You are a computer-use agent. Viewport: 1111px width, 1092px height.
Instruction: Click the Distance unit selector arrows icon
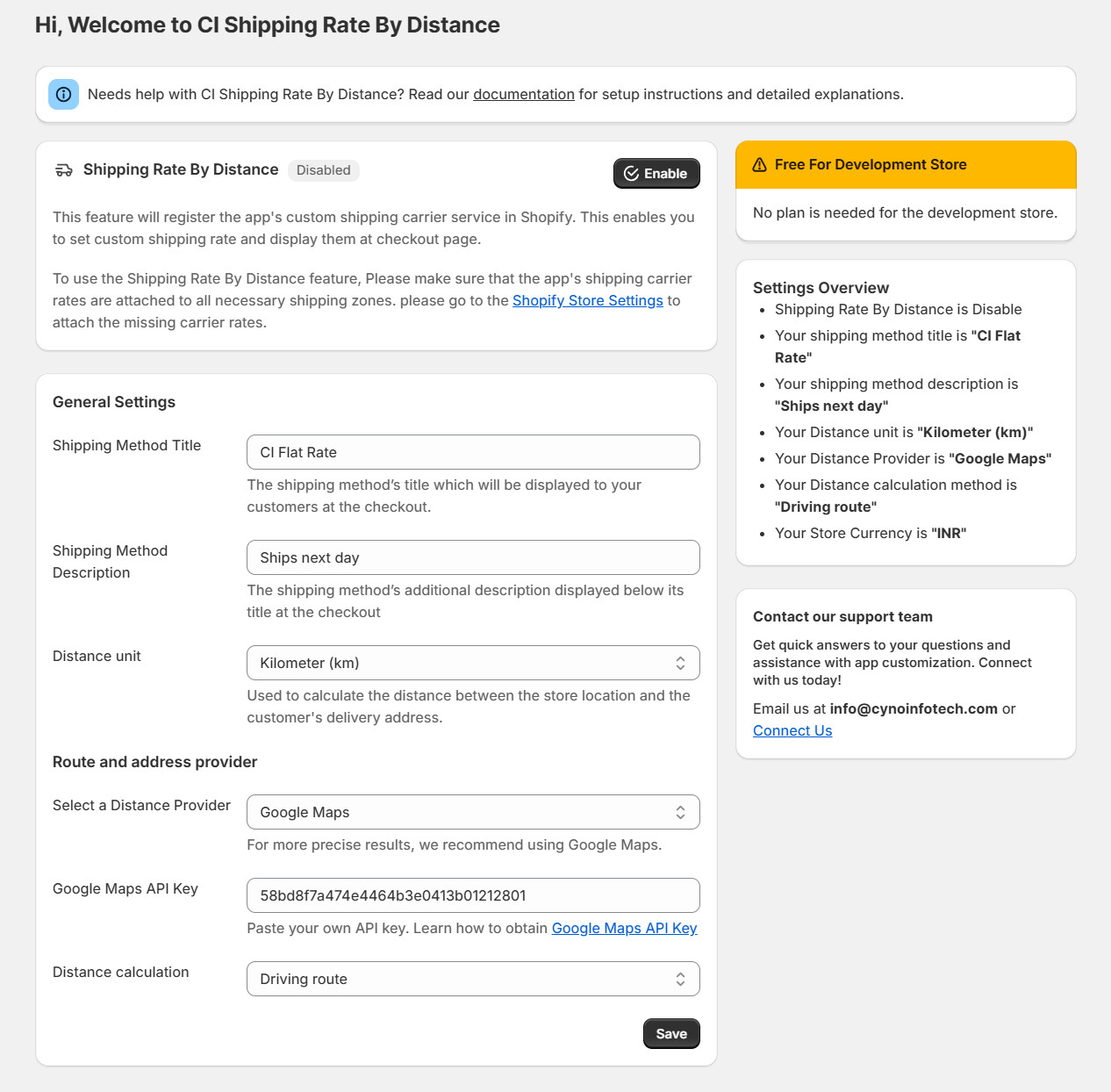680,663
